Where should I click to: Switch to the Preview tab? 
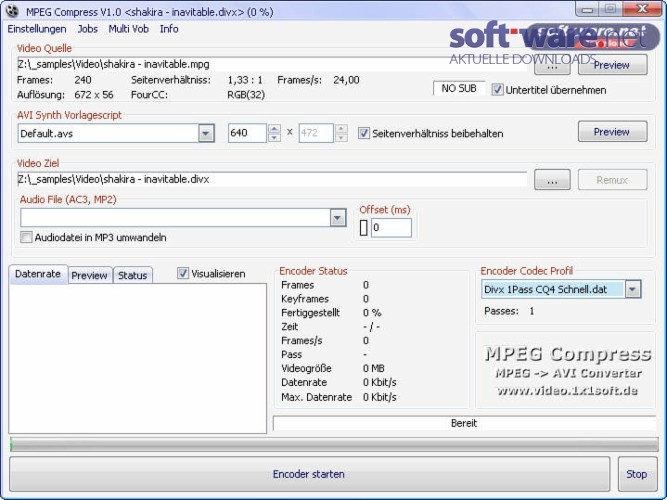pos(90,276)
